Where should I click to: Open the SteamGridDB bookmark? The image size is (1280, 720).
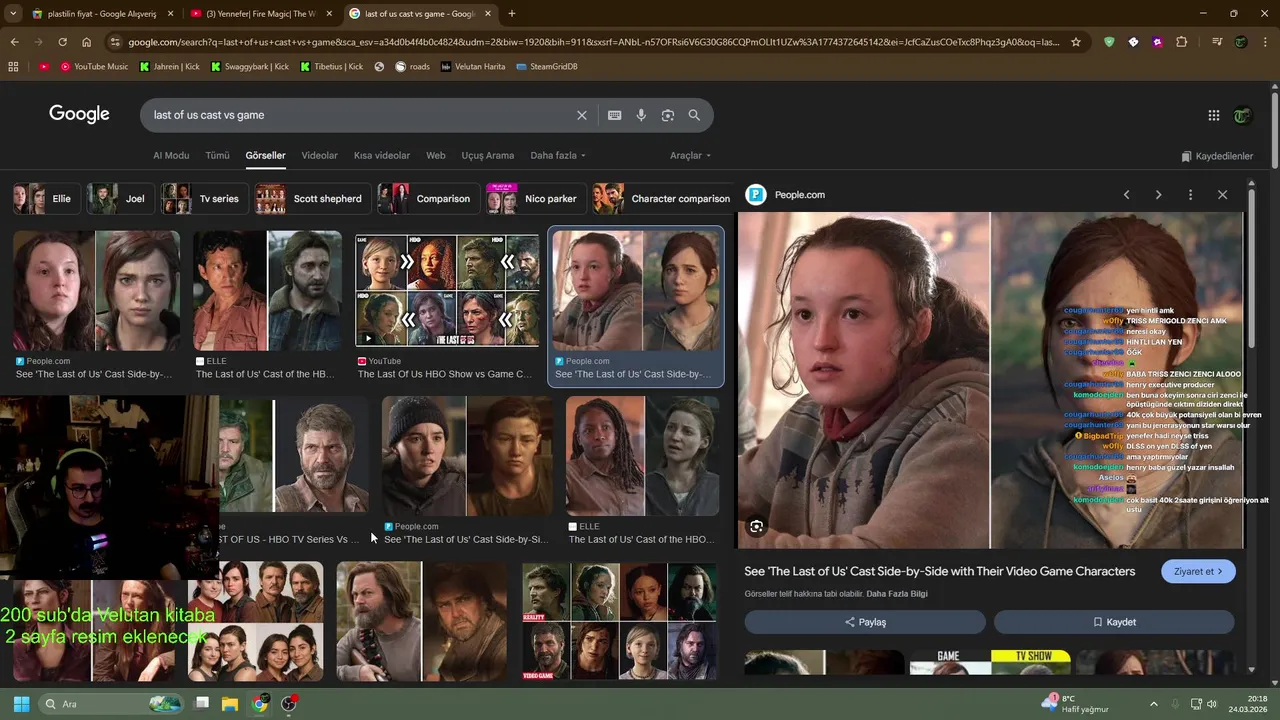pos(546,66)
